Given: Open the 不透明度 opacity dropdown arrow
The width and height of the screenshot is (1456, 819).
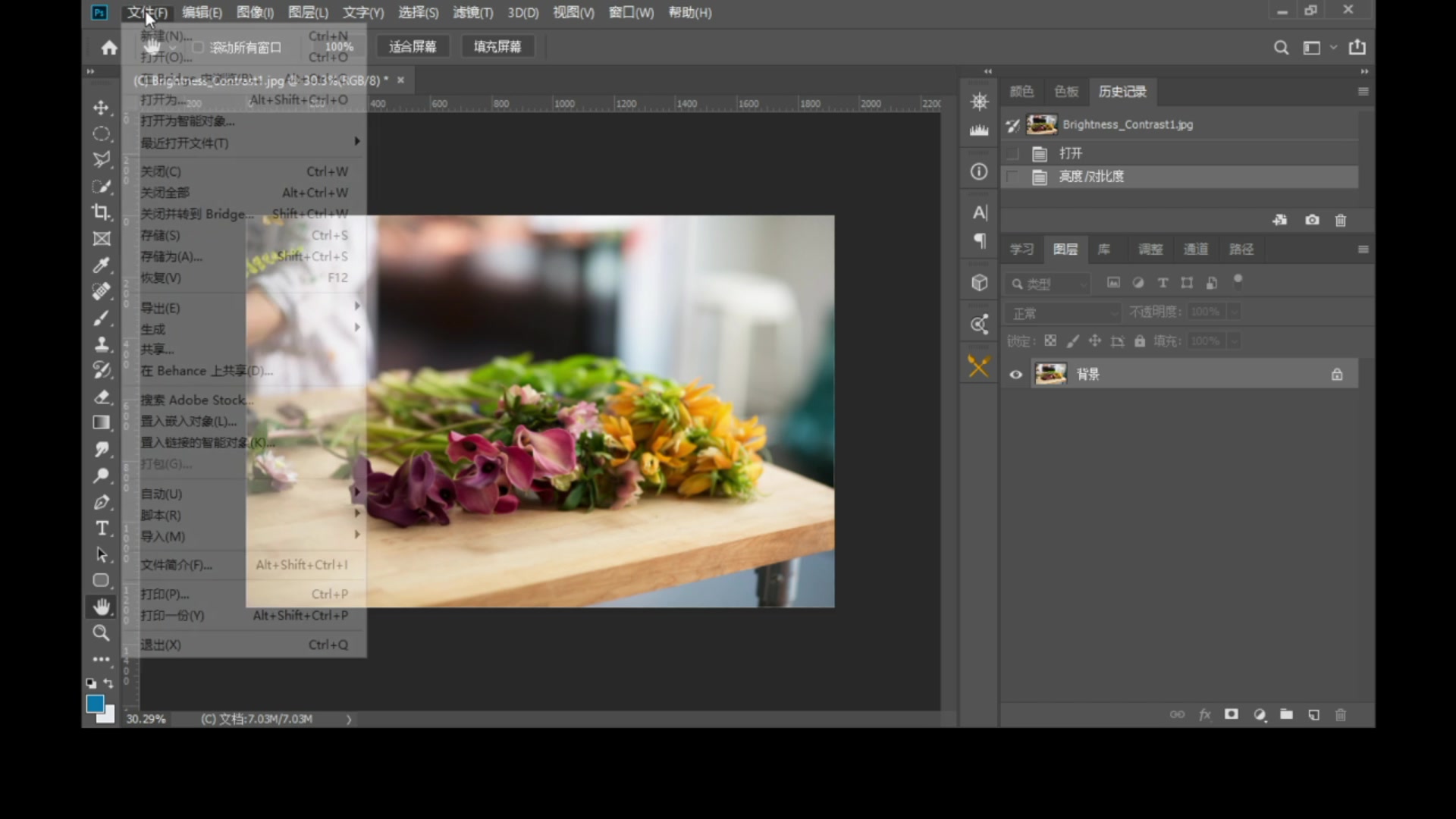Looking at the screenshot, I should tap(1234, 312).
